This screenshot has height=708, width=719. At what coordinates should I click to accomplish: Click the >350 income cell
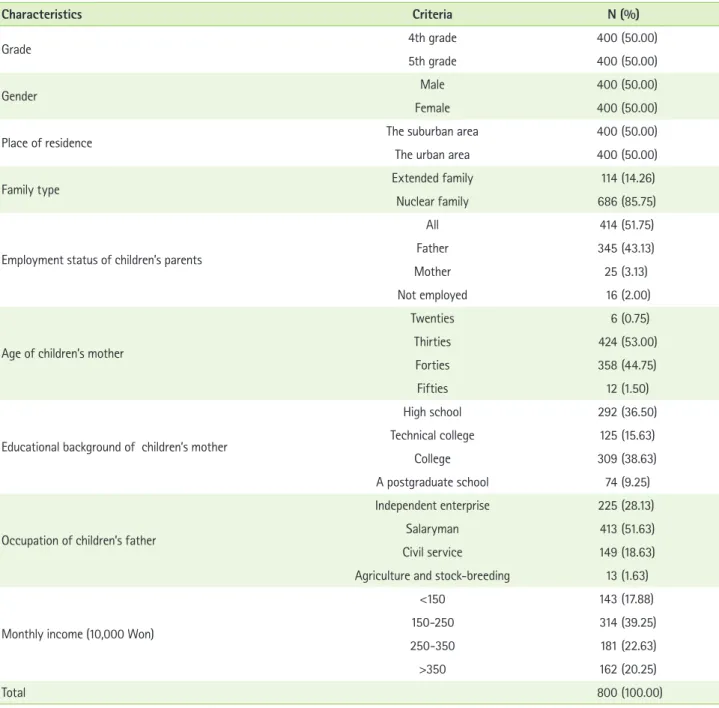tap(432, 669)
